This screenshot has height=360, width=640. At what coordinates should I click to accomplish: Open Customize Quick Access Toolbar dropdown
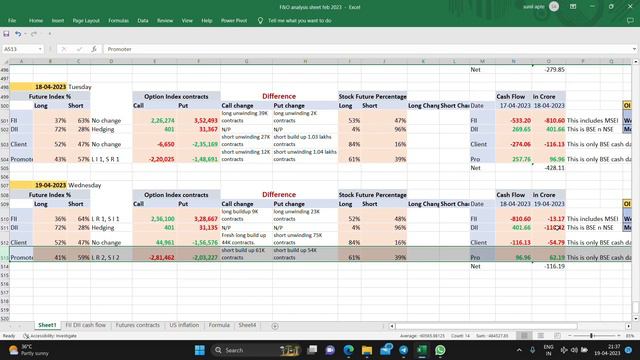49,34
